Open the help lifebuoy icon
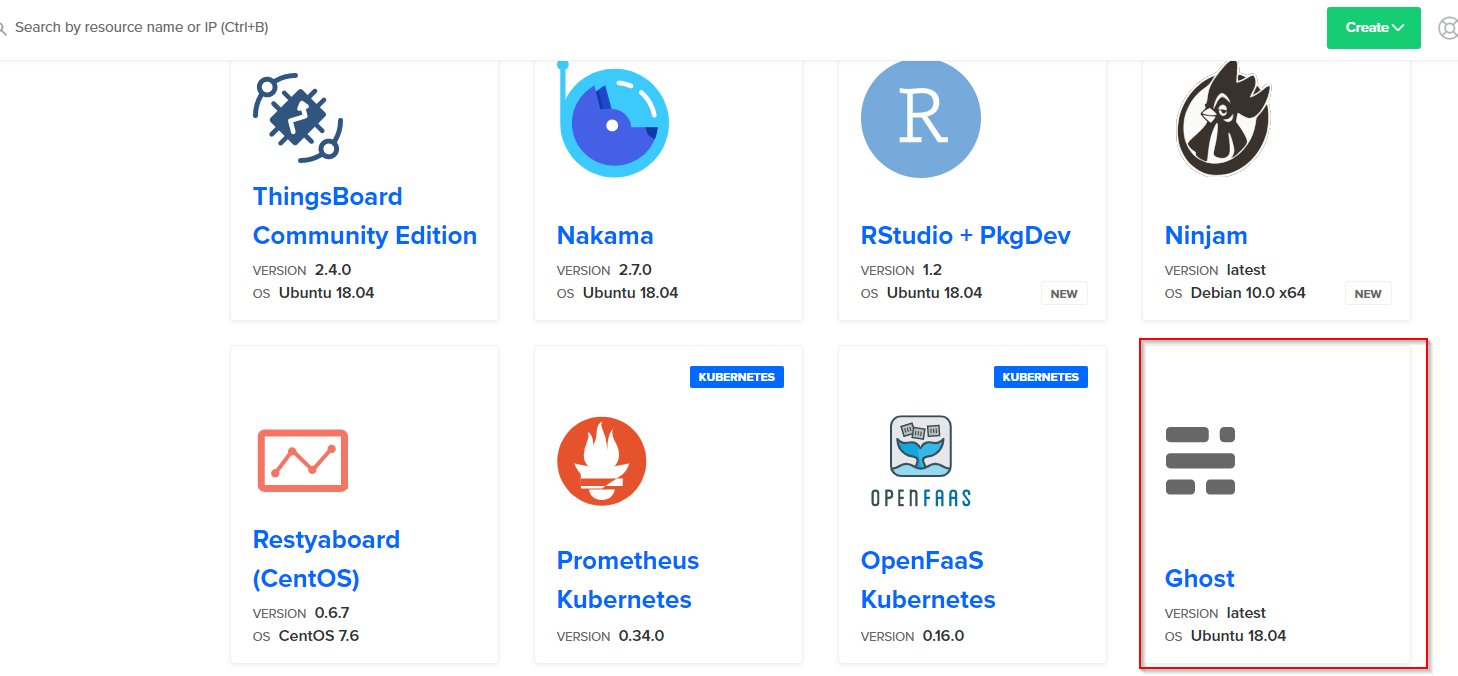The image size is (1458, 676). [x=1448, y=28]
